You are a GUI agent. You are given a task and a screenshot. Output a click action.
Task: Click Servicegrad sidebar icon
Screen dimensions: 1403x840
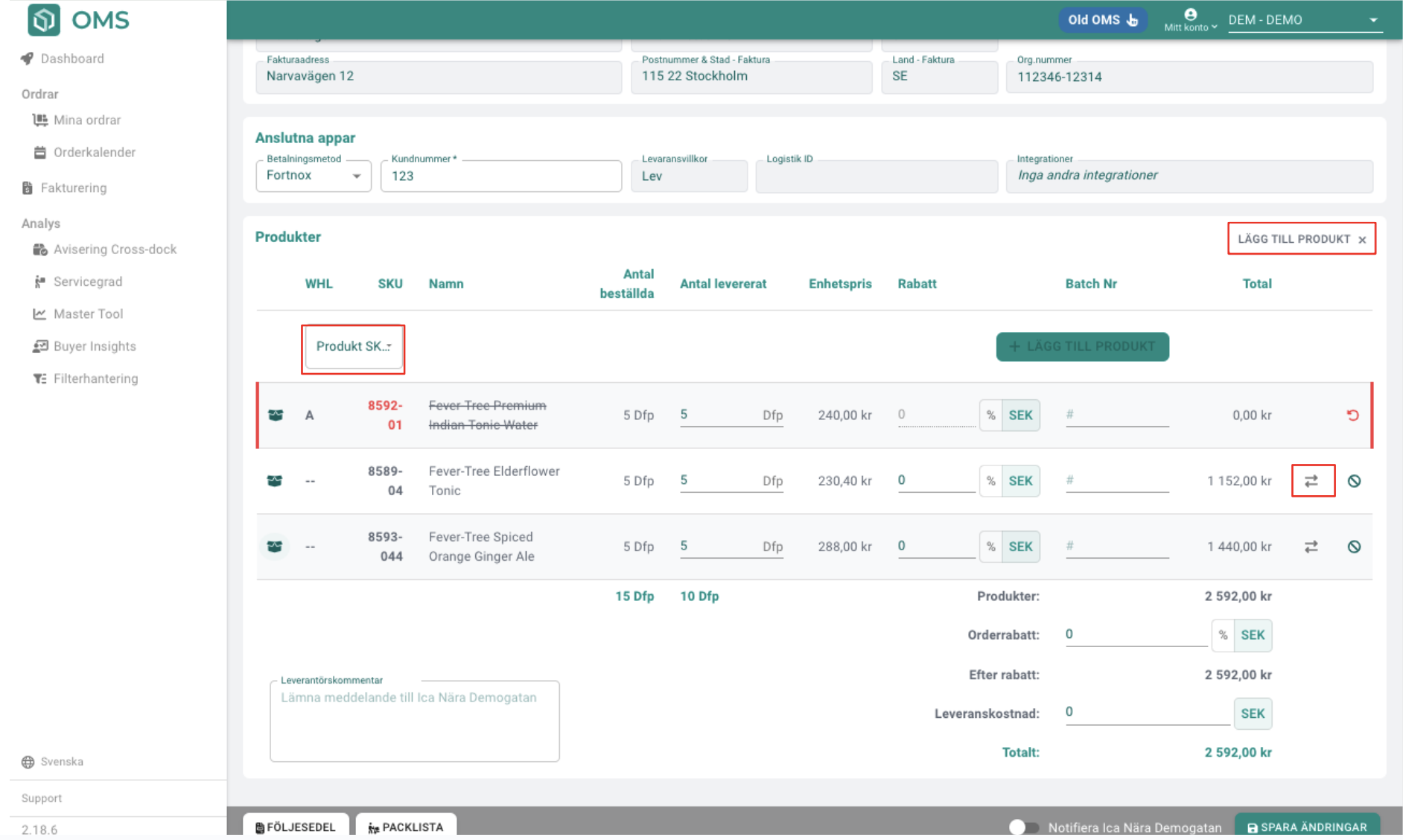pos(40,281)
